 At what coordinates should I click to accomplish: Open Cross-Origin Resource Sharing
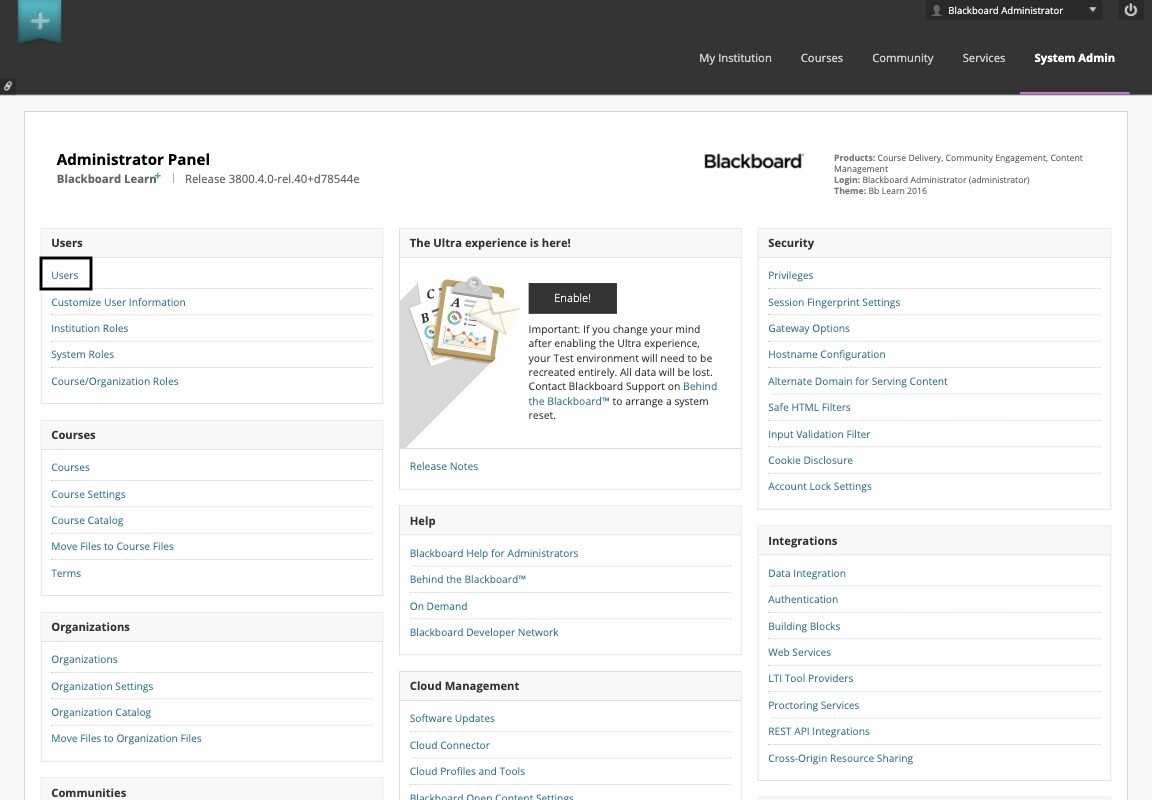[840, 758]
